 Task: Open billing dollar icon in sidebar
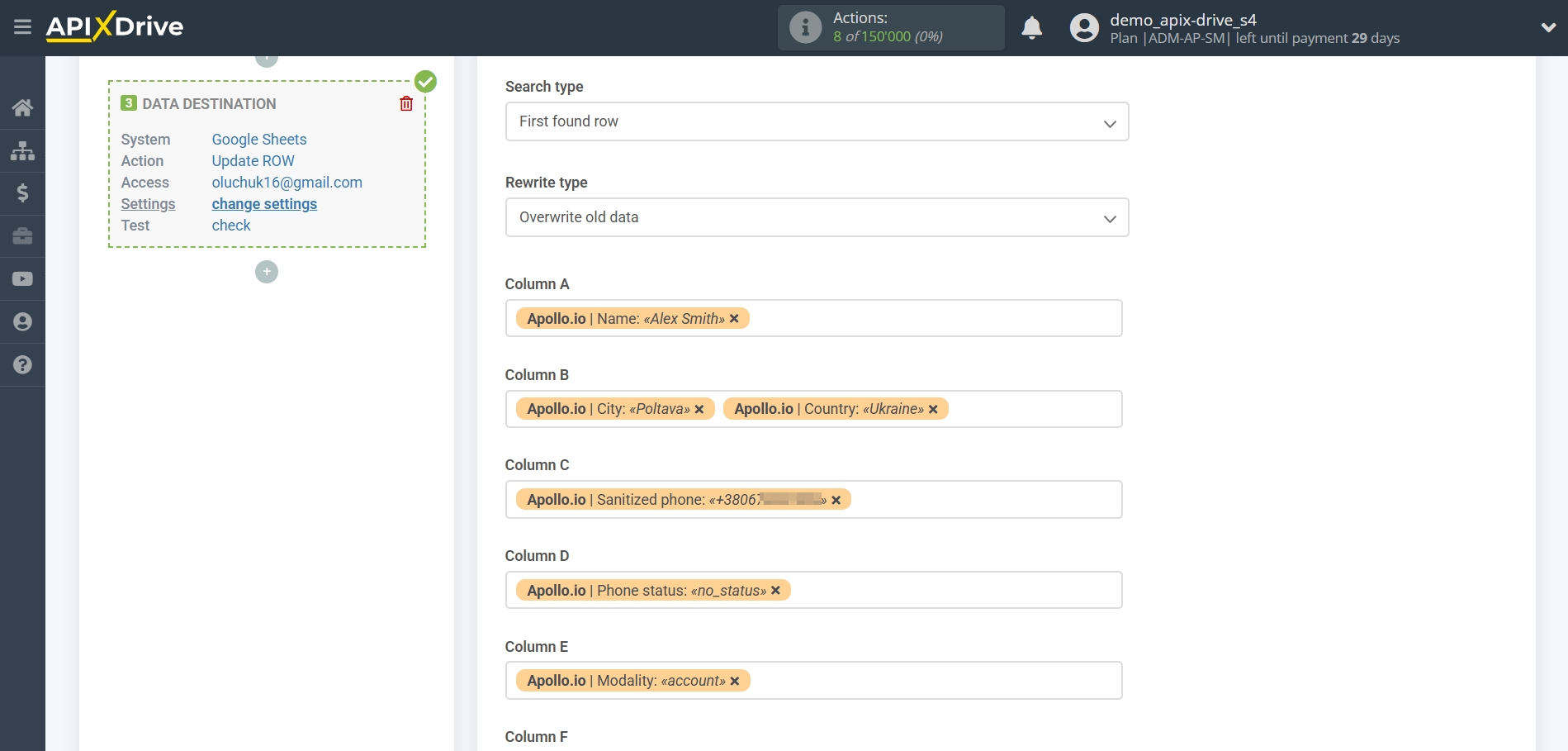[22, 193]
